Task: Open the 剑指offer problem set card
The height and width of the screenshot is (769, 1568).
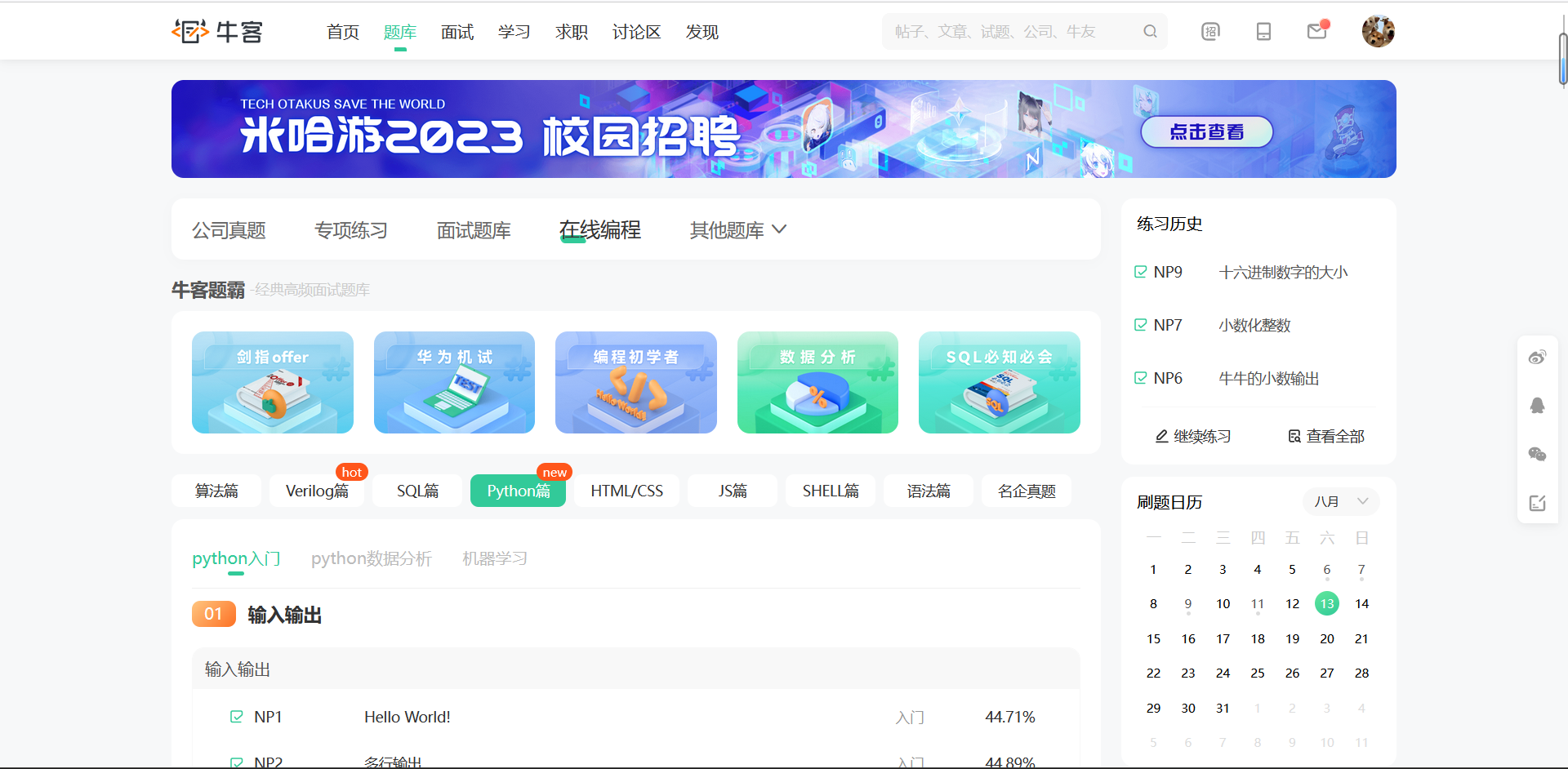Action: pyautogui.click(x=273, y=382)
